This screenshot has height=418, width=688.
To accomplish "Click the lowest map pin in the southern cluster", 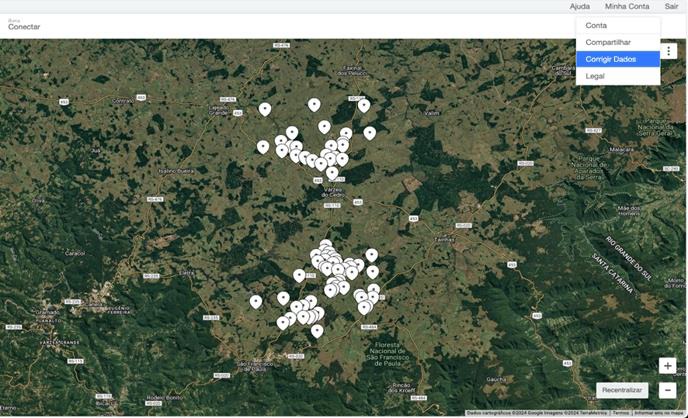I will click(x=317, y=330).
